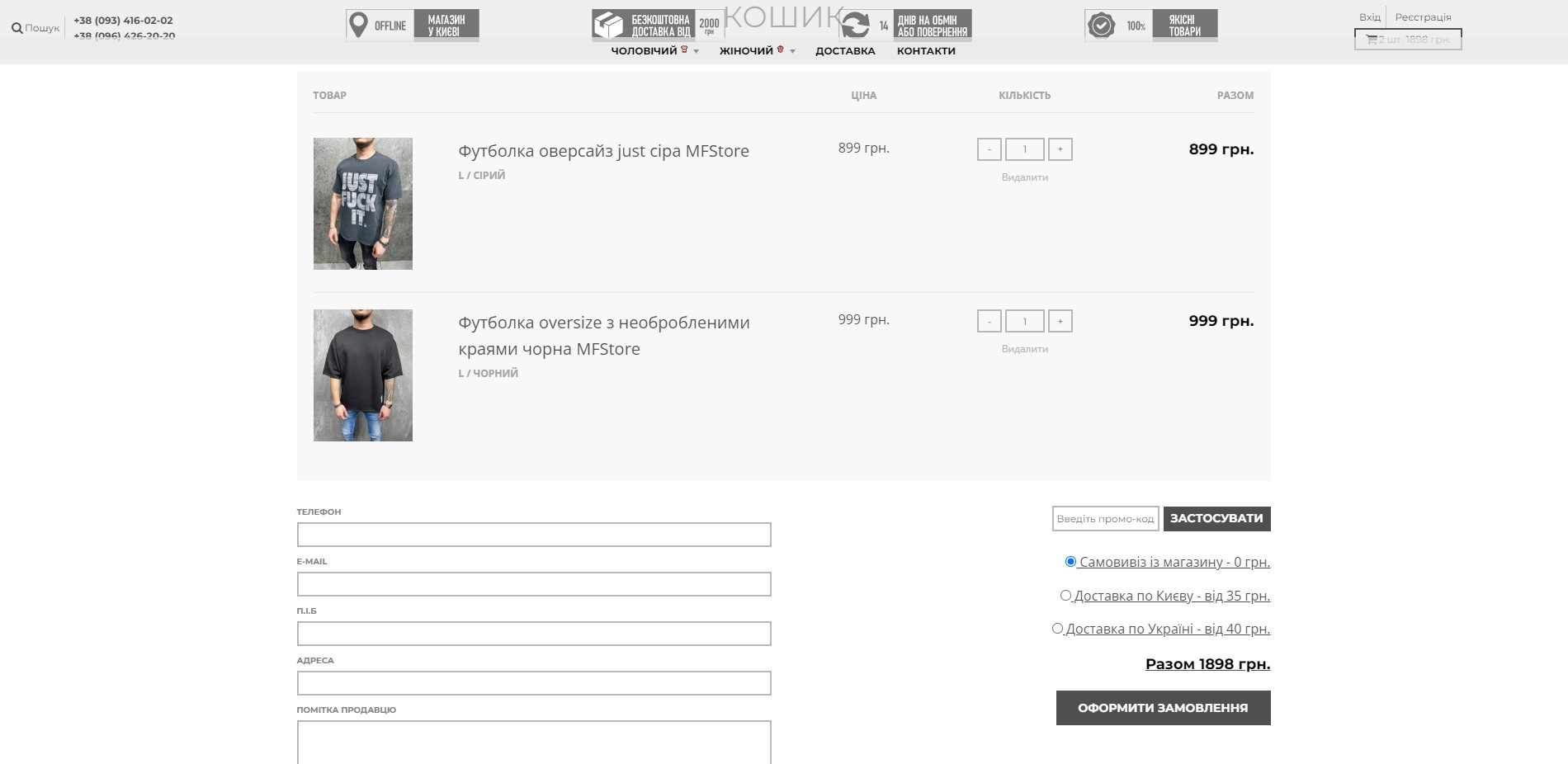
Task: Apply promo code with Застосувати button
Action: click(1216, 519)
